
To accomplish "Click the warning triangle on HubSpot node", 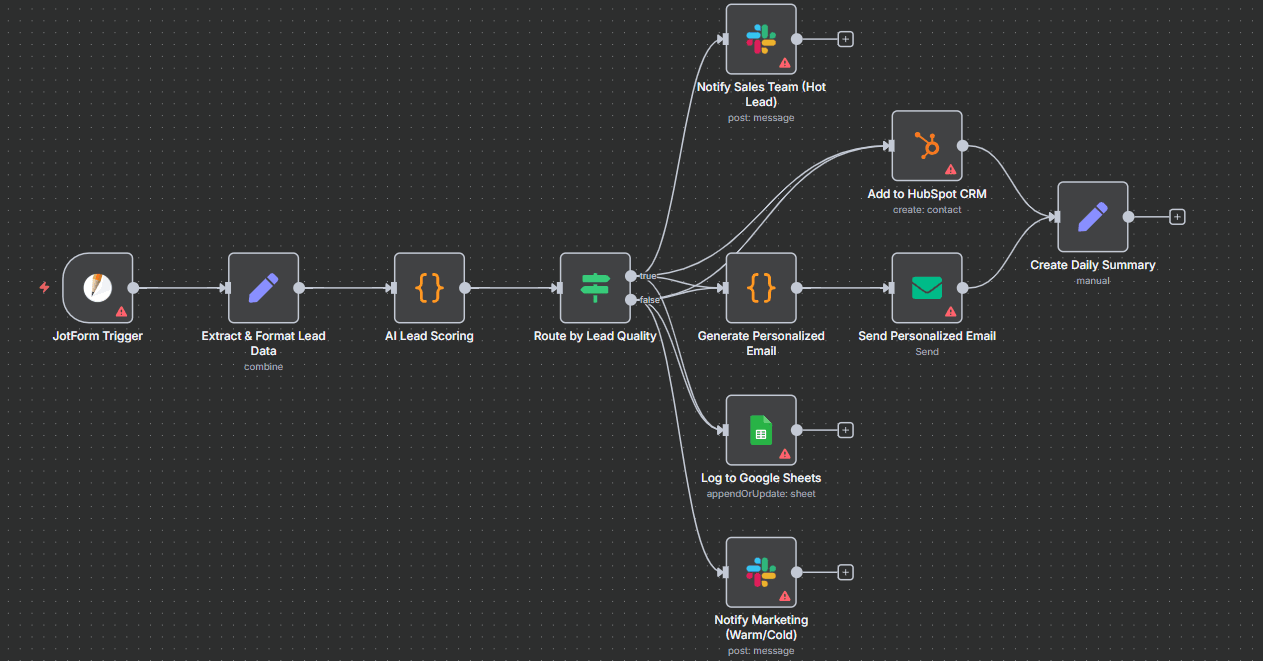I will pos(950,170).
